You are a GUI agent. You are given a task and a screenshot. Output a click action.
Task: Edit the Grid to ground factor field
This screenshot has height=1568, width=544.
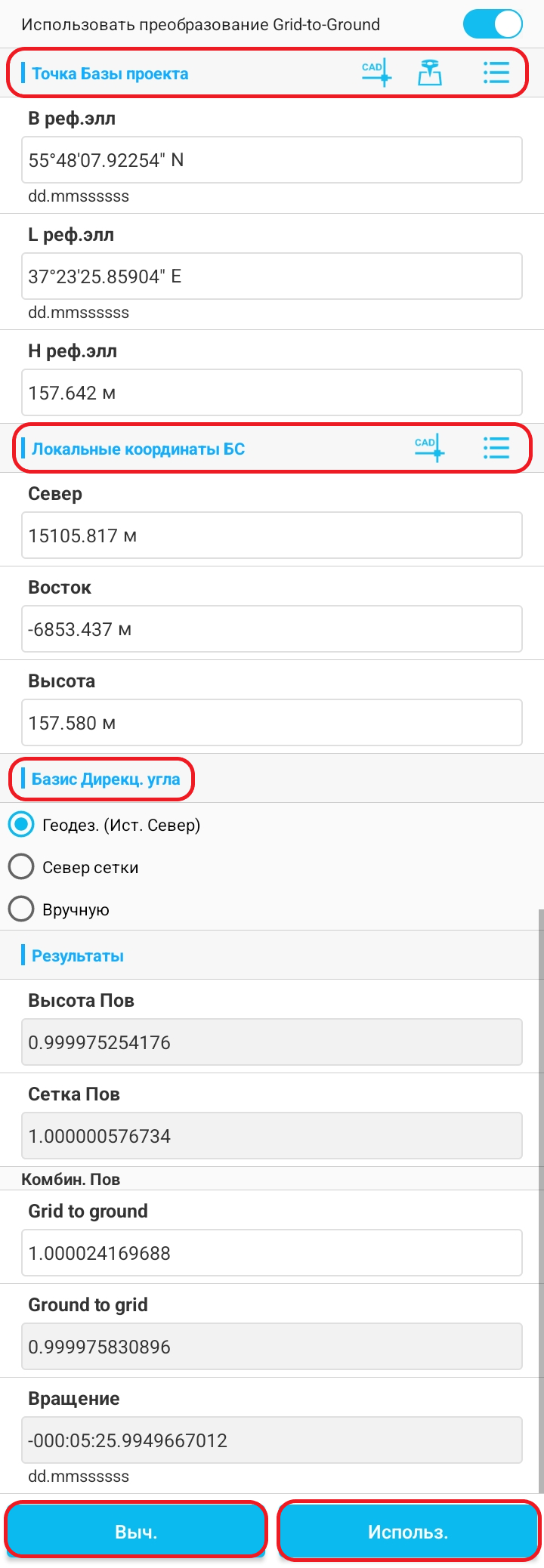coord(272,1253)
